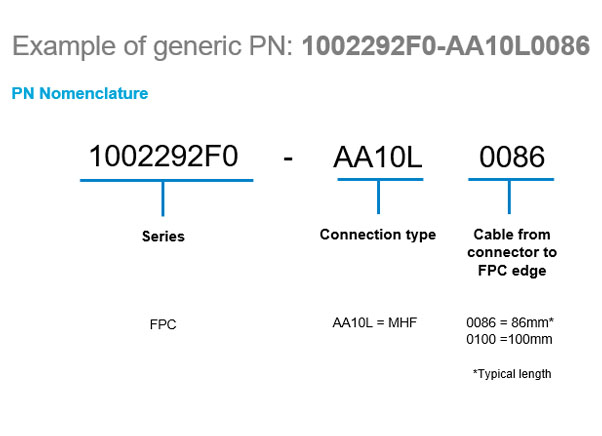Screen dimensions: 602x436
Task: Click the large 1002292F0 series code
Action: (x=164, y=156)
